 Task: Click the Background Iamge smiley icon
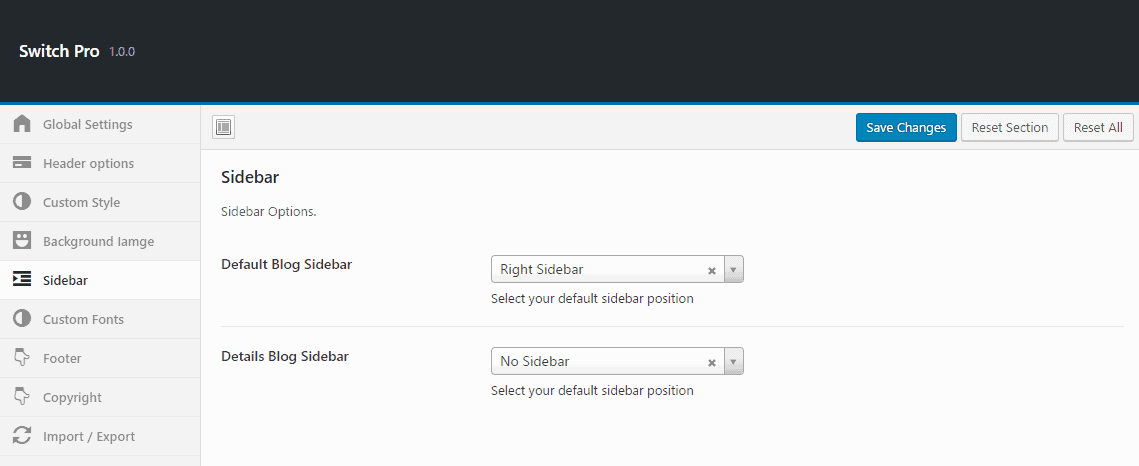click(x=22, y=241)
